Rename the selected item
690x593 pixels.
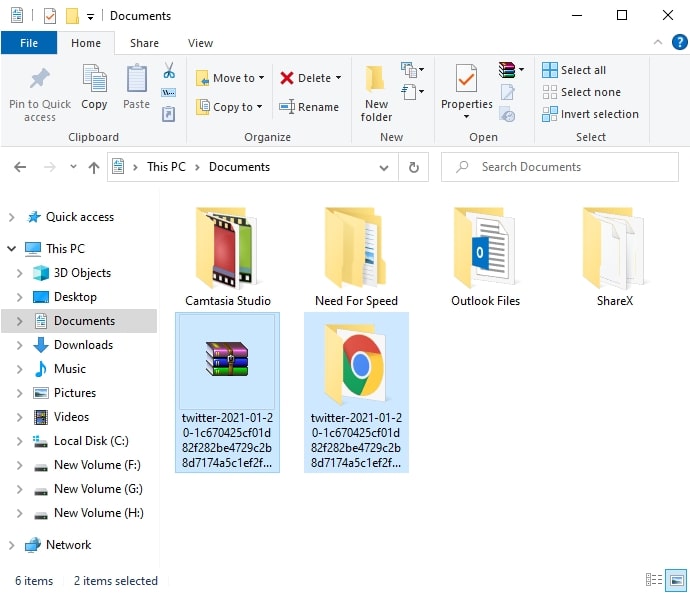pyautogui.click(x=309, y=107)
